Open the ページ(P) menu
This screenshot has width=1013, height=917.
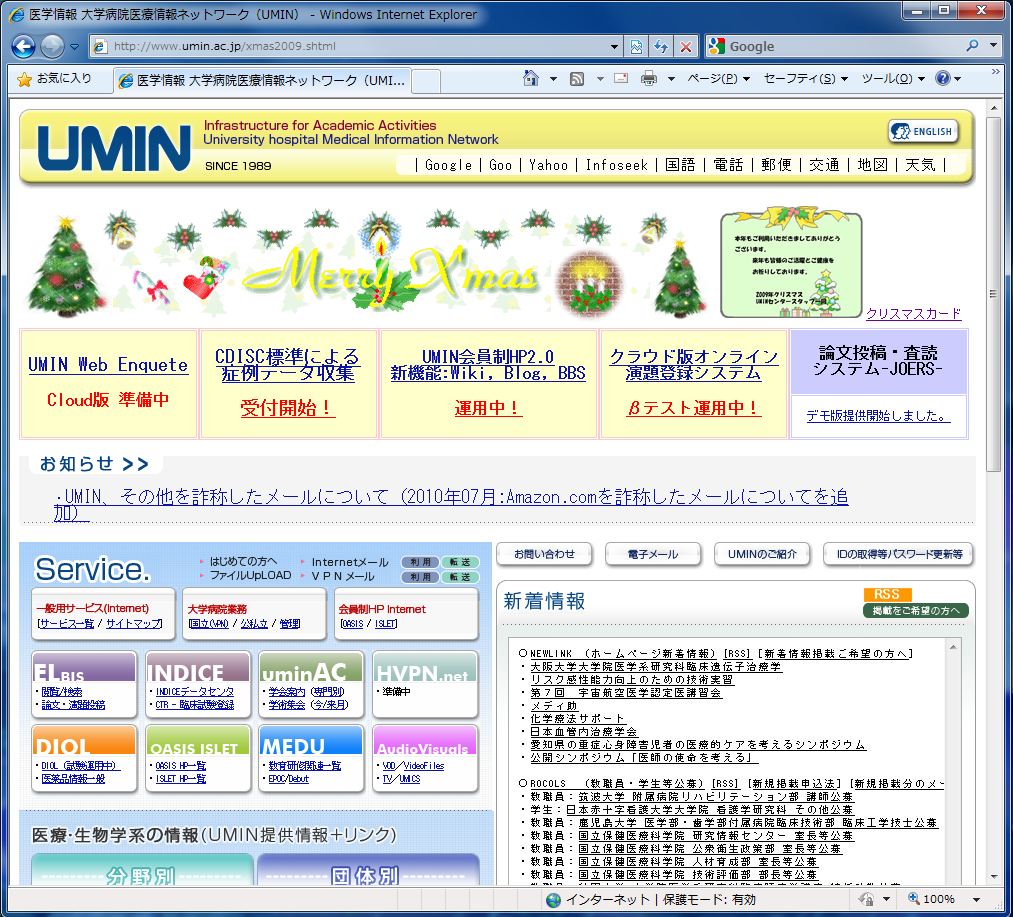pyautogui.click(x=718, y=79)
